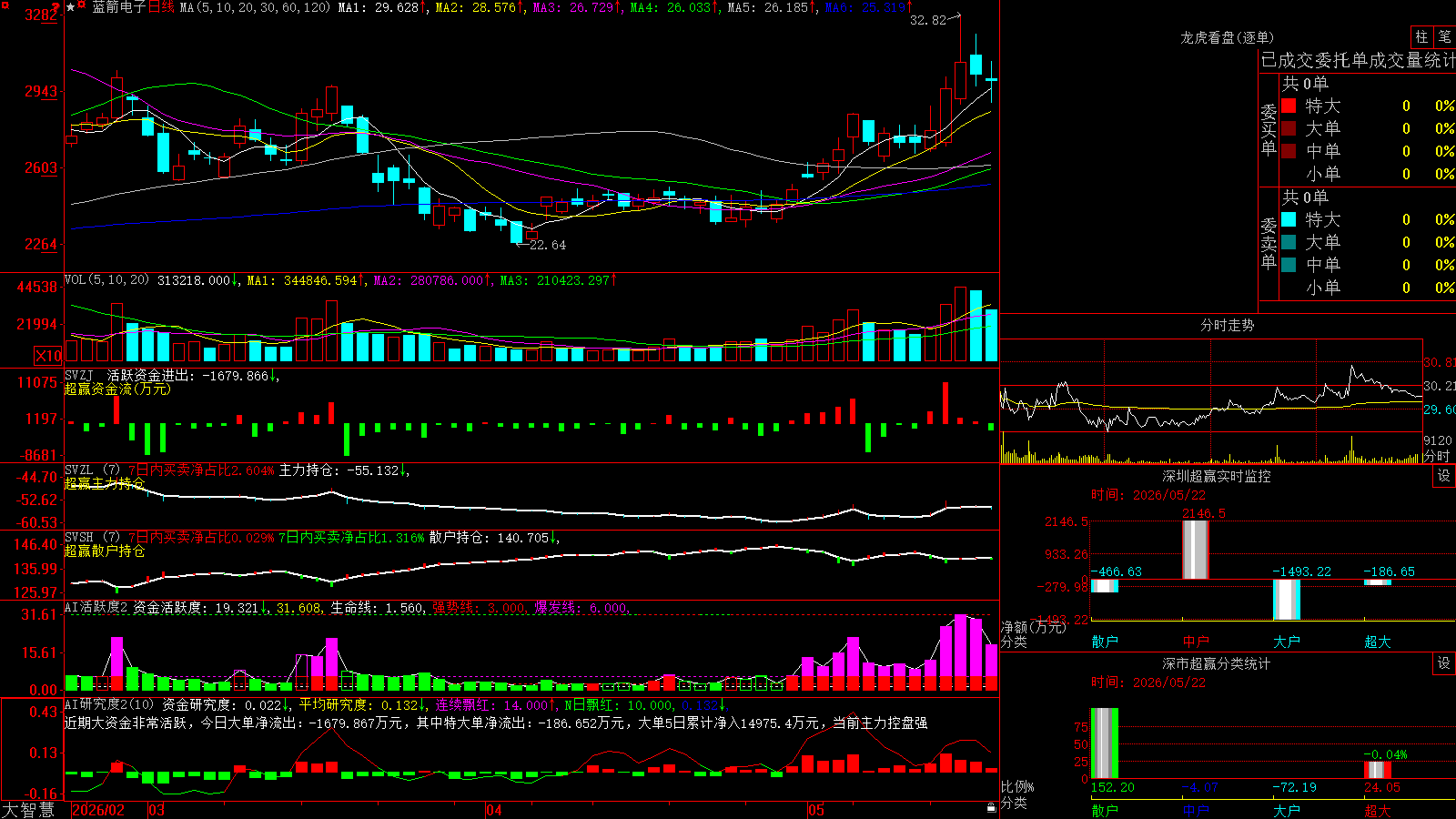Click the 大智慧 logo in the bottom-left
The image size is (1456, 819).
[28, 810]
